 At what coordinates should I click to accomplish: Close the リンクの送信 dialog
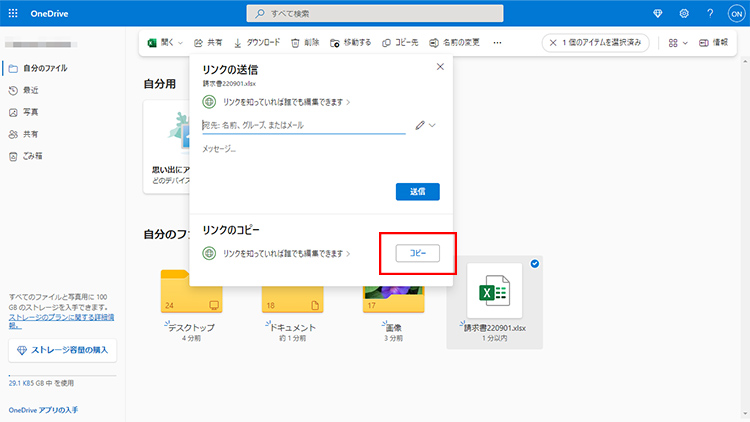(x=440, y=66)
